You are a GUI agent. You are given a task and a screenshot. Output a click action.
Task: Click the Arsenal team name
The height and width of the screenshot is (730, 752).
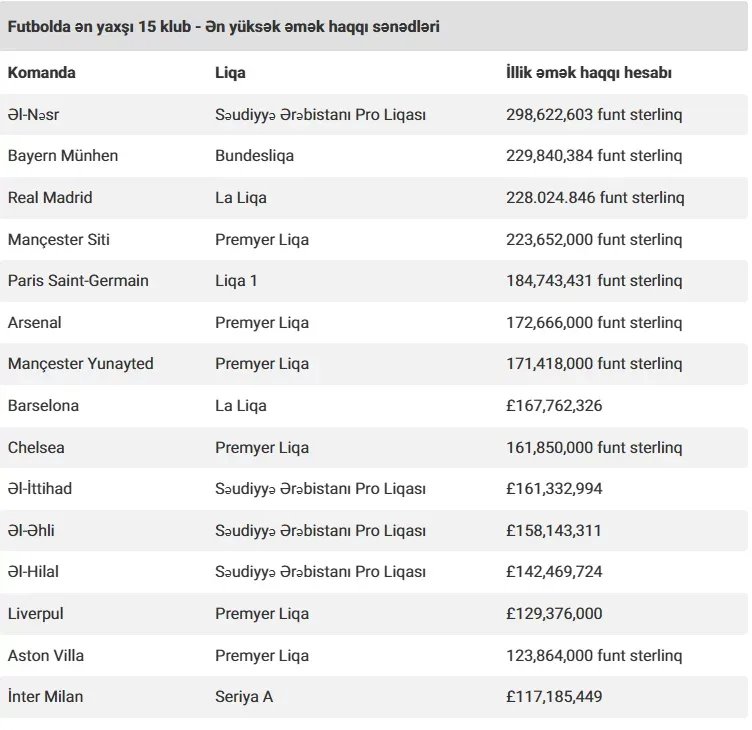point(34,323)
